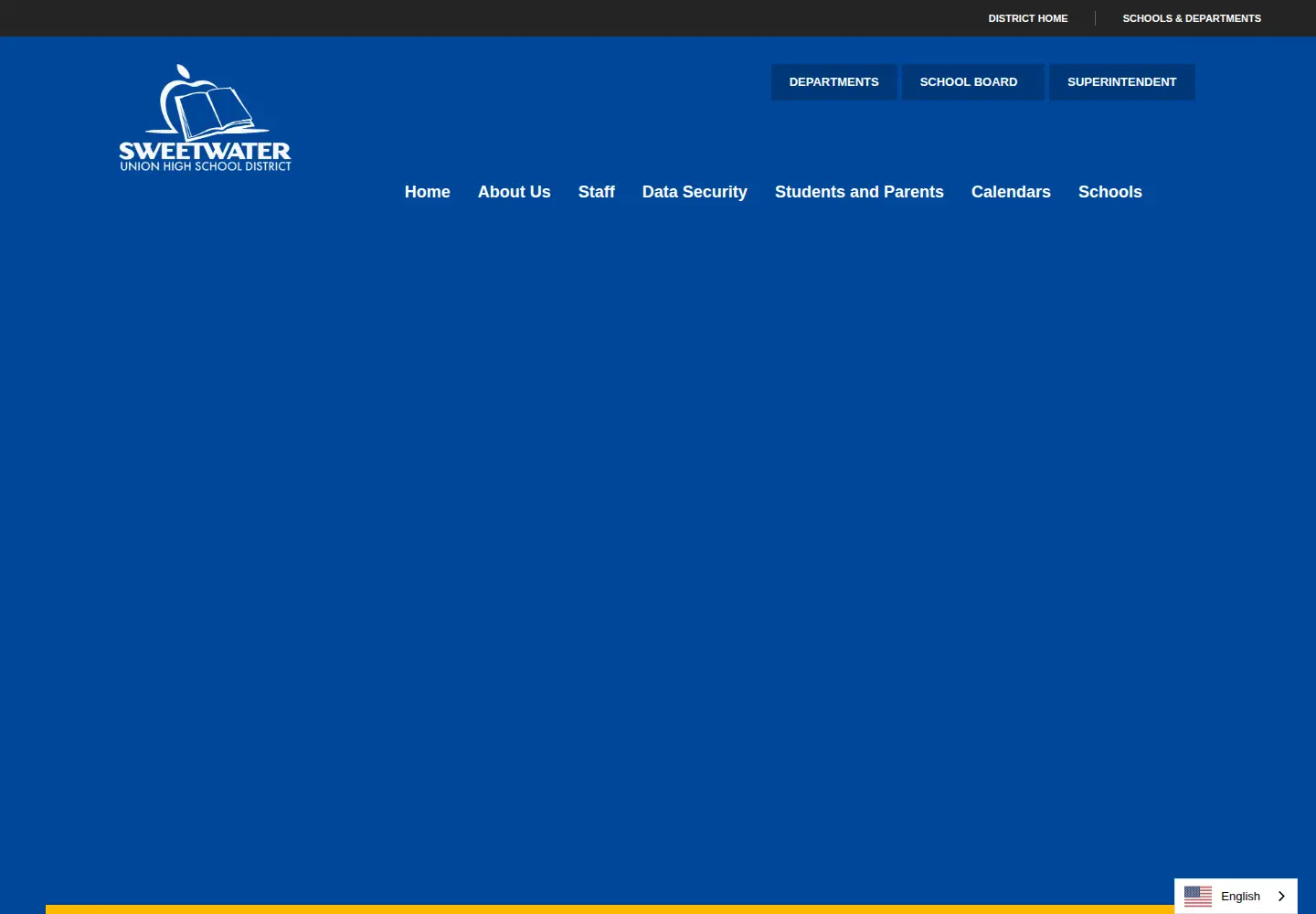Click the Departments button
1316x914 pixels.
[x=834, y=82]
